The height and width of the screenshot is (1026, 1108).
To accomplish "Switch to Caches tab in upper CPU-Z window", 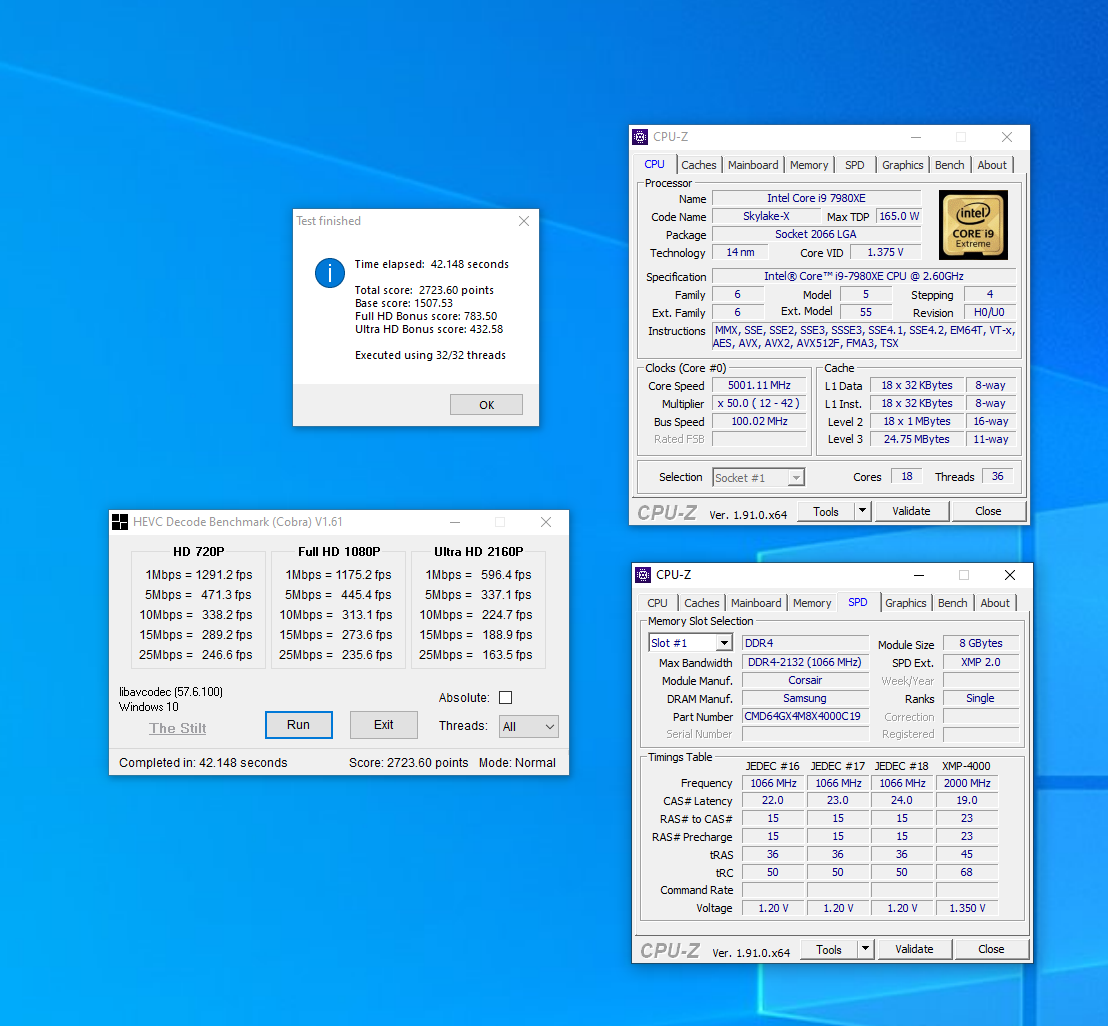I will 698,165.
